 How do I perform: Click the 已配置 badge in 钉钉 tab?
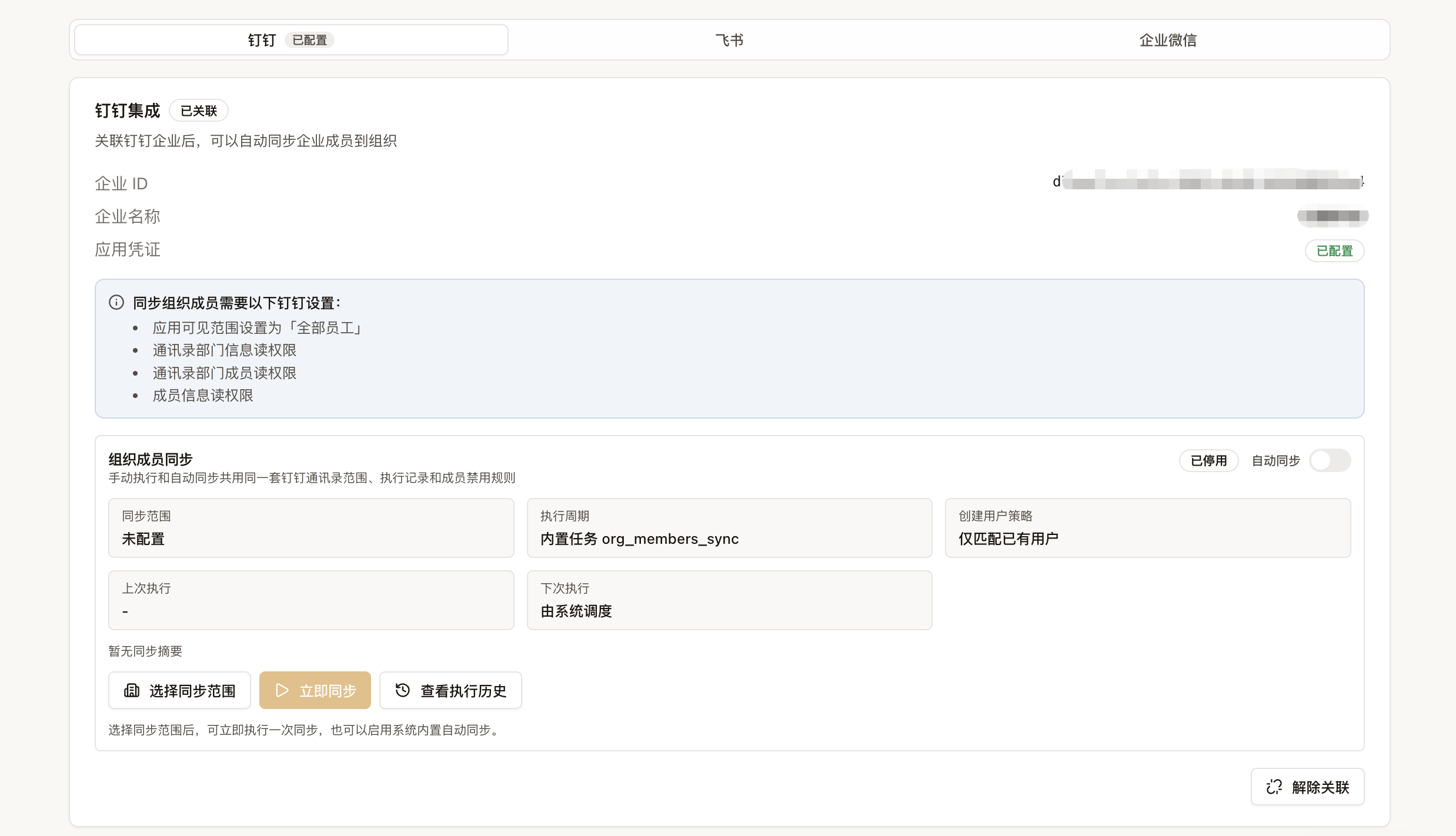[310, 40]
